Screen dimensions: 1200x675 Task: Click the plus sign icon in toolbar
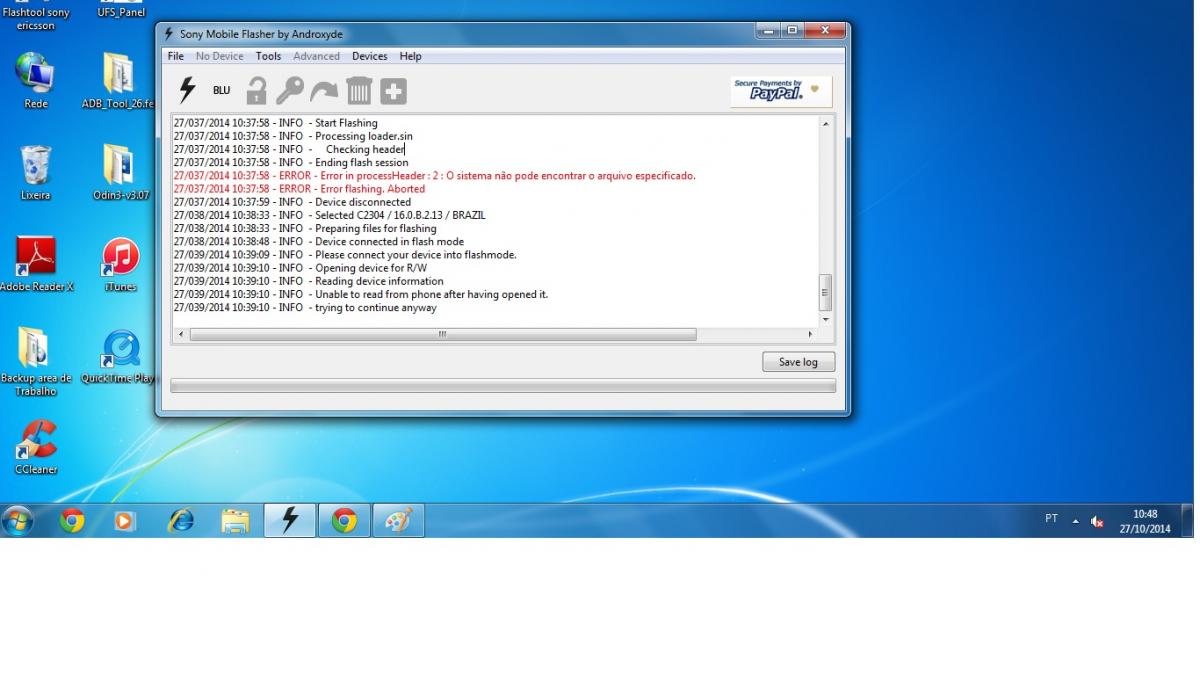coord(393,92)
